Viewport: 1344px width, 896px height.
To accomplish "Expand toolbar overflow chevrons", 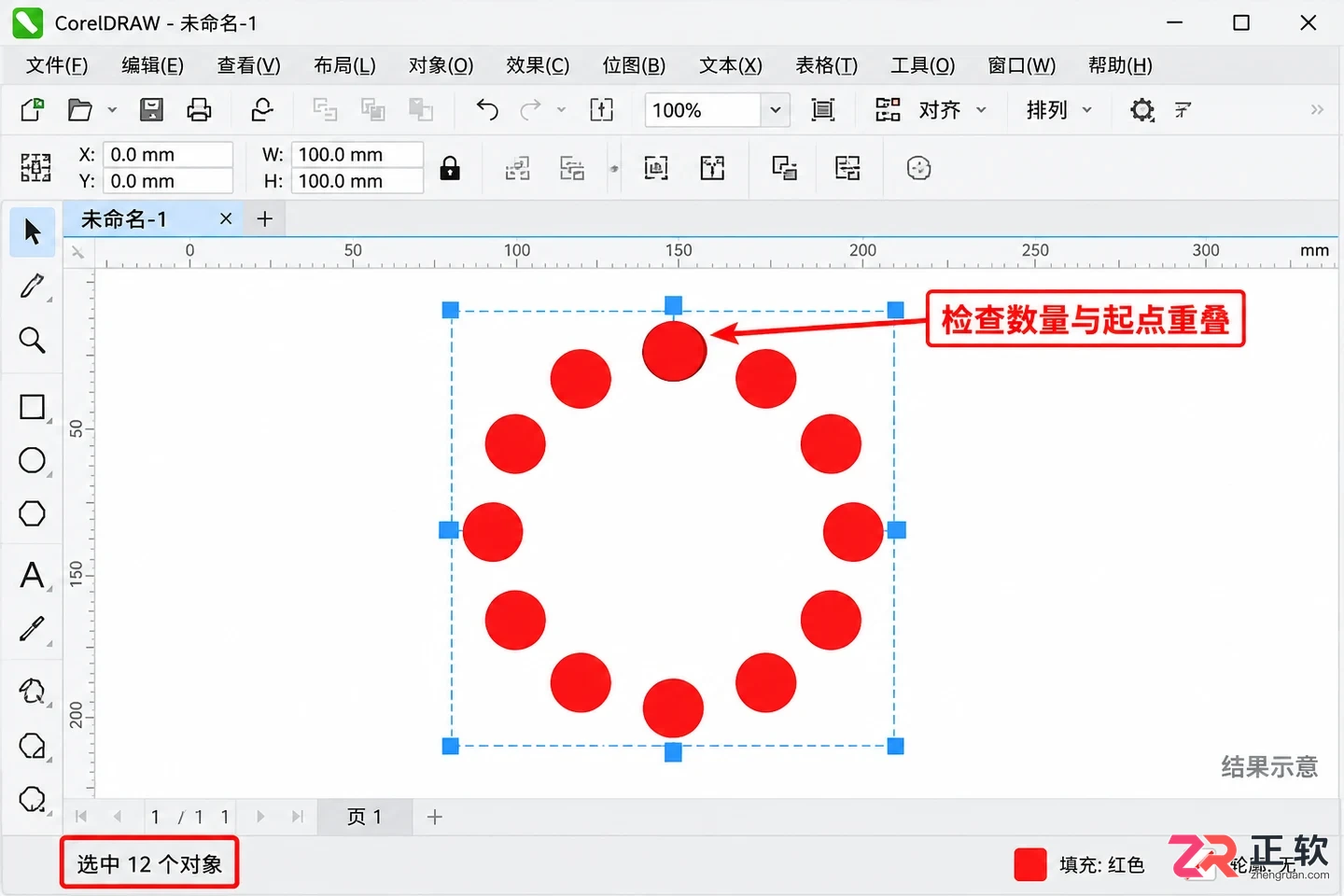I will click(1317, 110).
